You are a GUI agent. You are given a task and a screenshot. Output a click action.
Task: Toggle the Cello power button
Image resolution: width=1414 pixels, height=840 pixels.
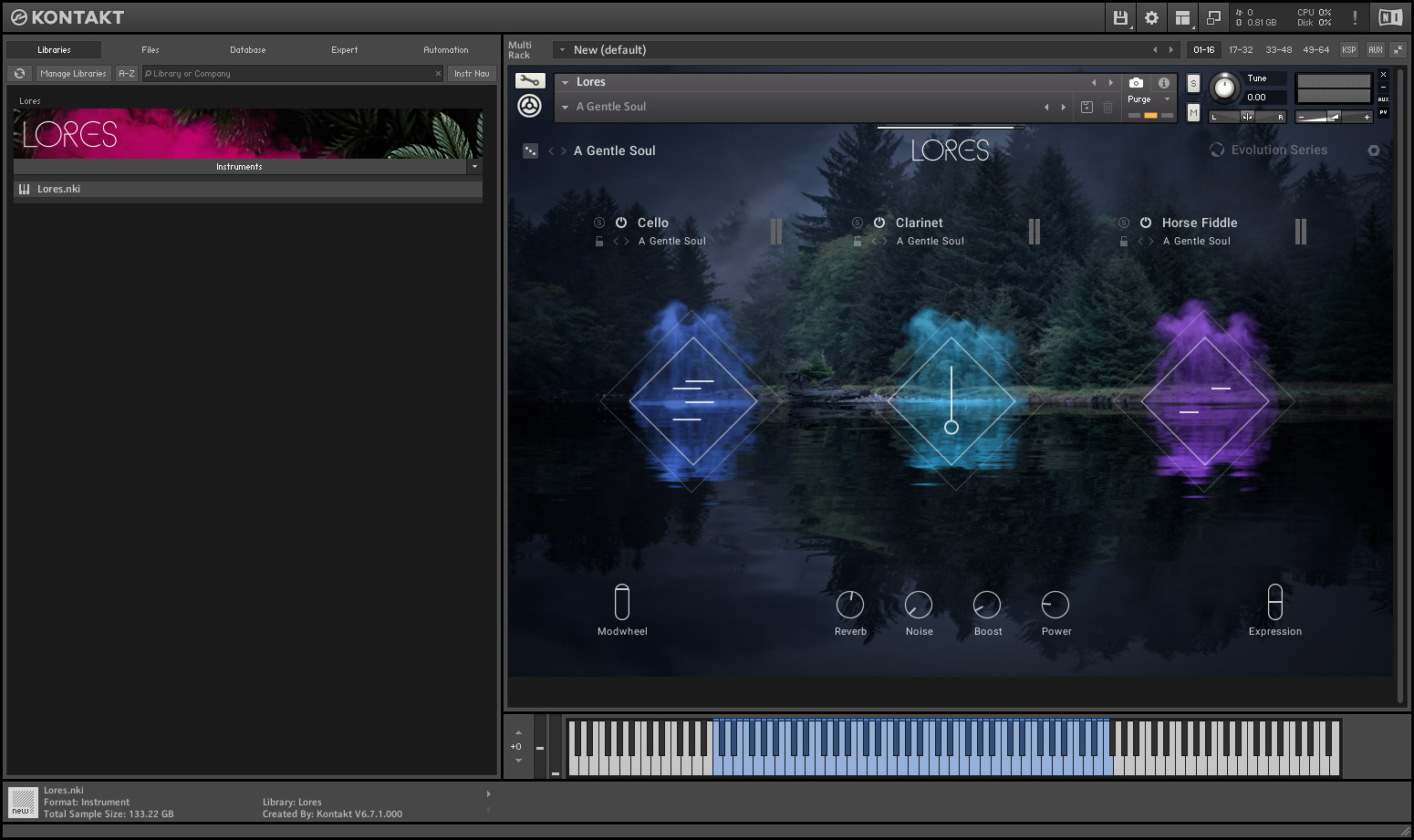(619, 223)
